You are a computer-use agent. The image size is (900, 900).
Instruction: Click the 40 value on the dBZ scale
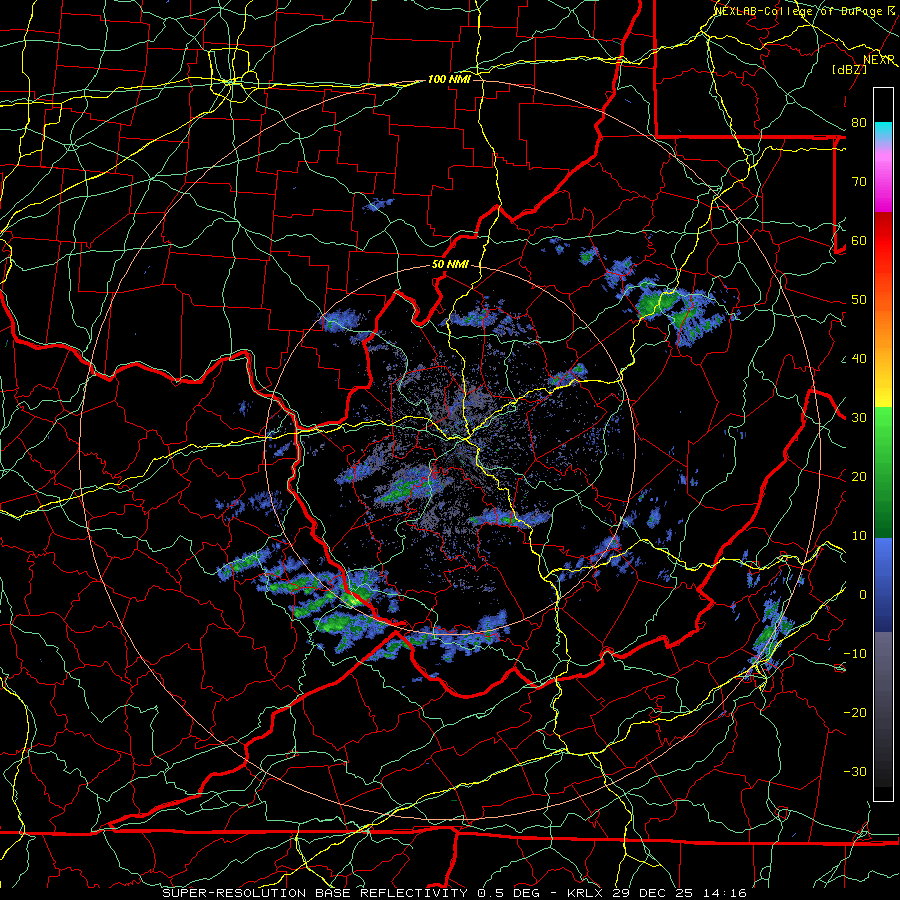point(859,359)
